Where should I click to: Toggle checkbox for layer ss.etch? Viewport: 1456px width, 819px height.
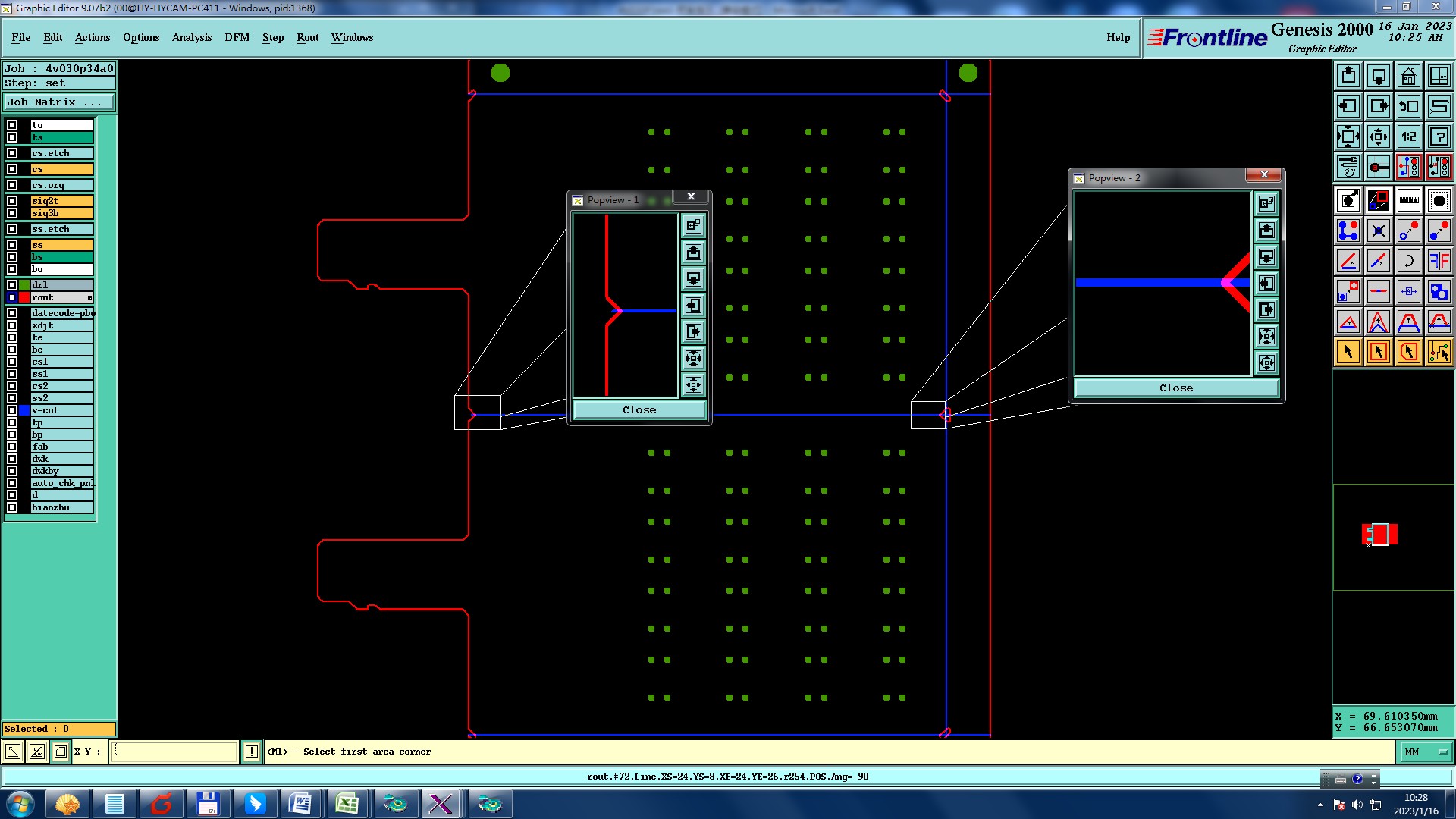click(12, 229)
